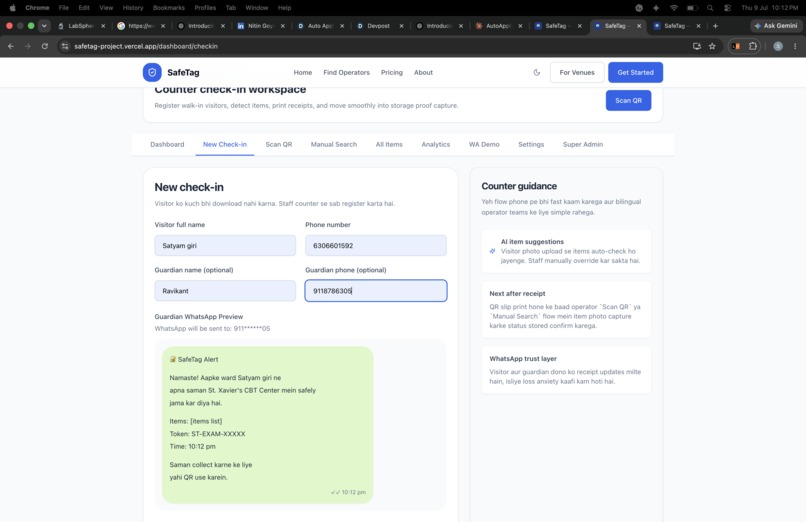
Task: Click Ask Gemini button
Action: (776, 26)
